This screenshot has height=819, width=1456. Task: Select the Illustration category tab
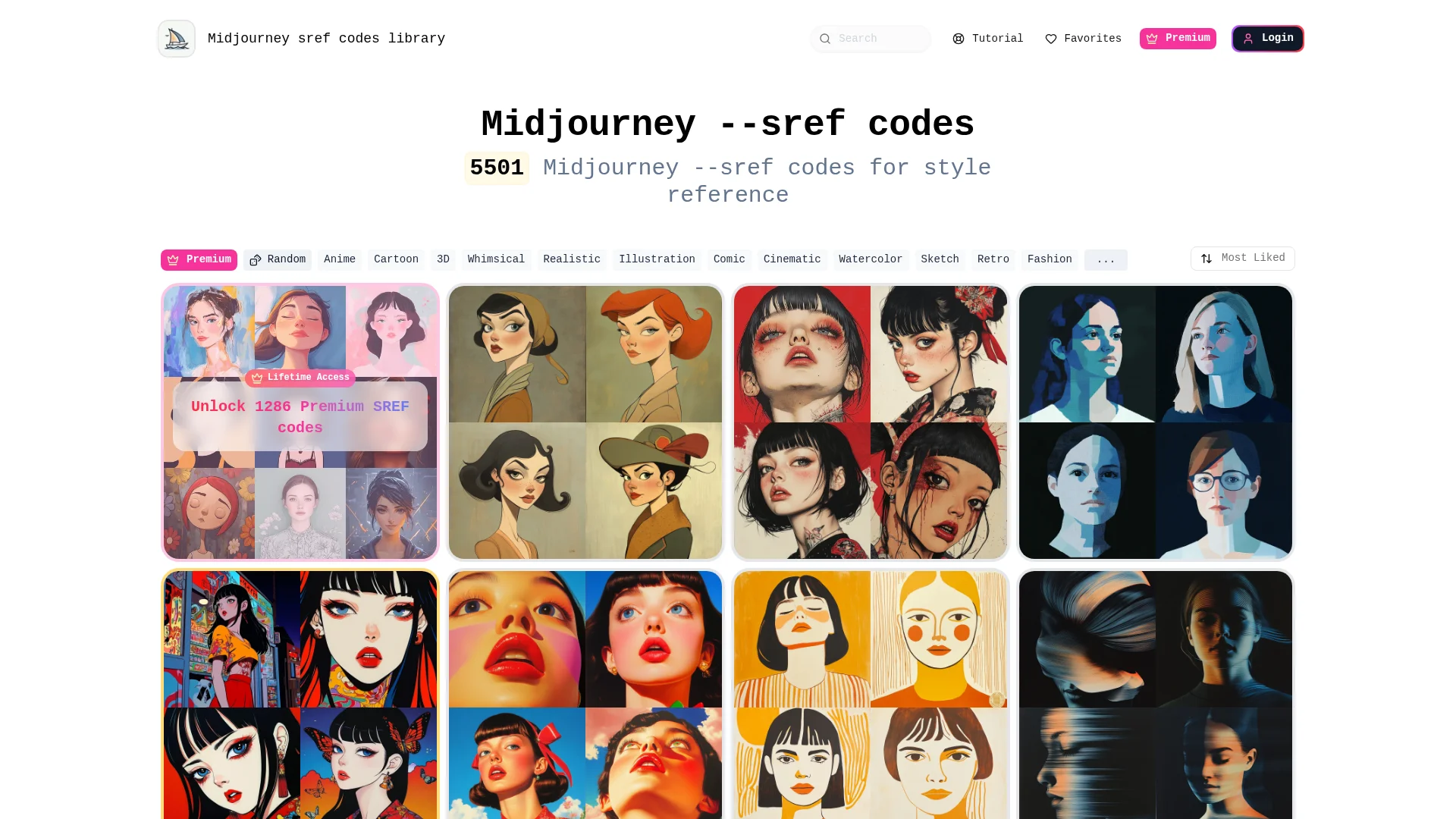click(657, 259)
